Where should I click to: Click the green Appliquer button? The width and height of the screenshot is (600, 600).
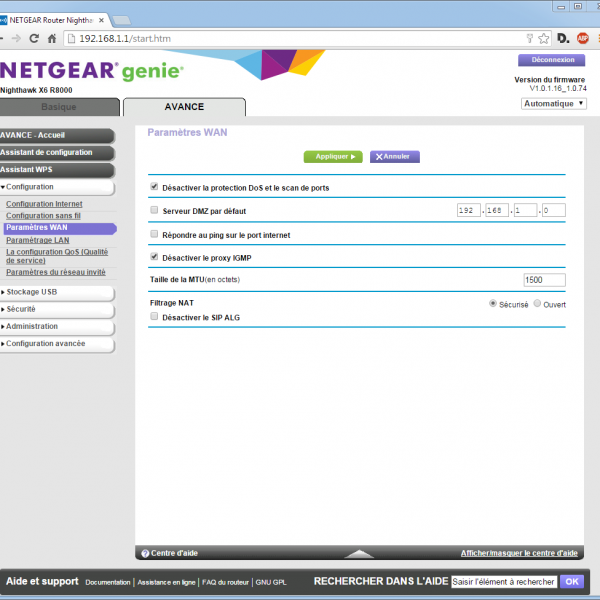(332, 157)
